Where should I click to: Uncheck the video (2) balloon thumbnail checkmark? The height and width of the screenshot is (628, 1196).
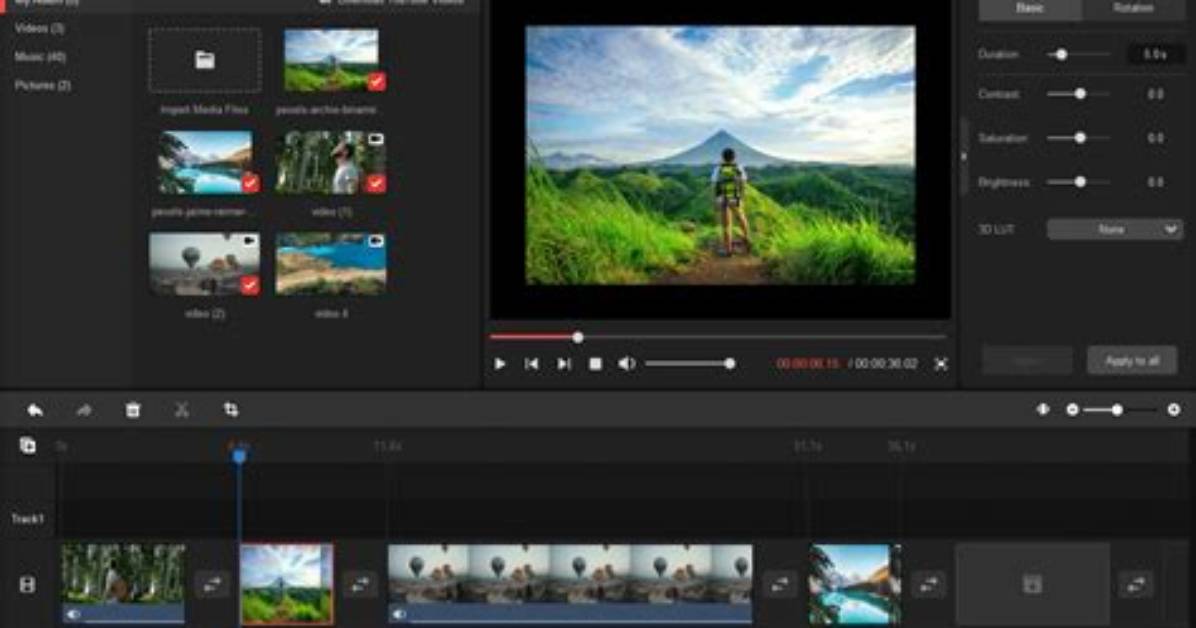pos(250,285)
